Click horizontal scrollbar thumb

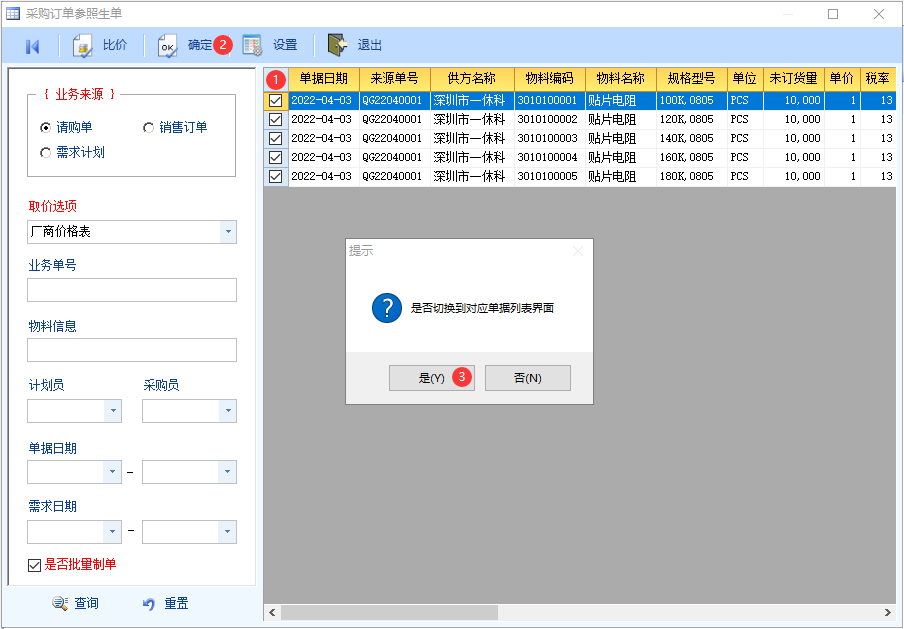click(x=389, y=612)
